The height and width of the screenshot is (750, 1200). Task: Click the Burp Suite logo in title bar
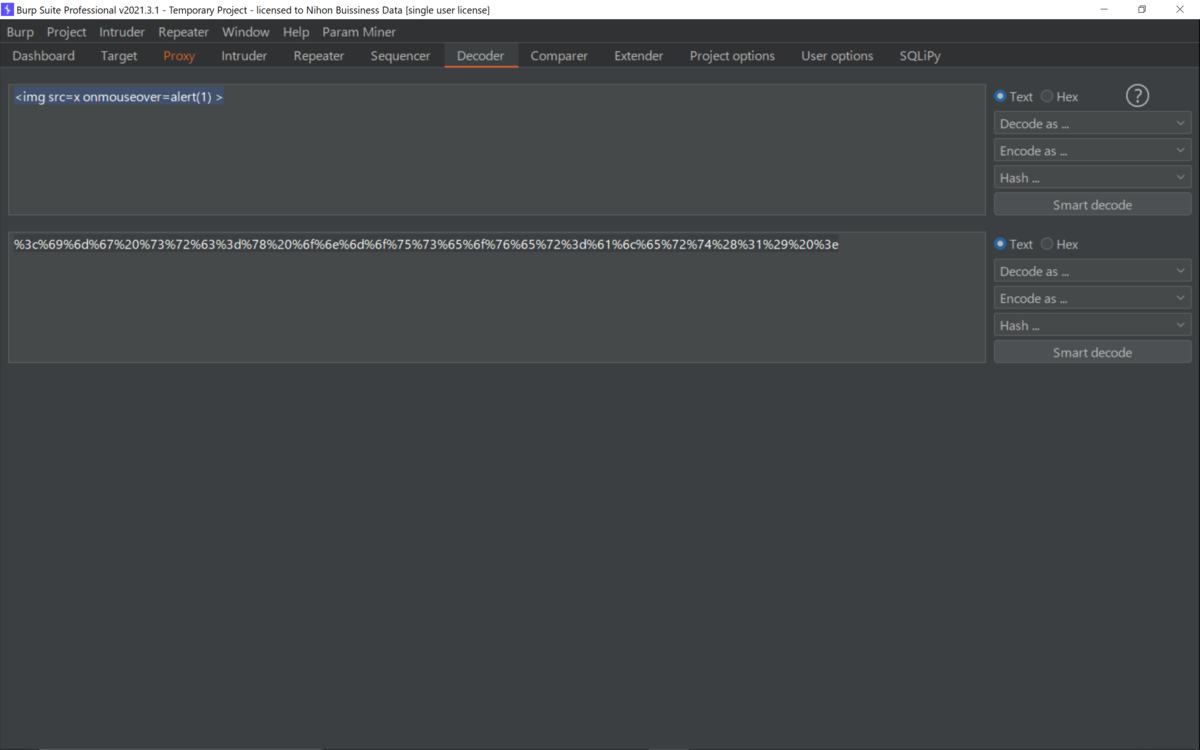7,9
